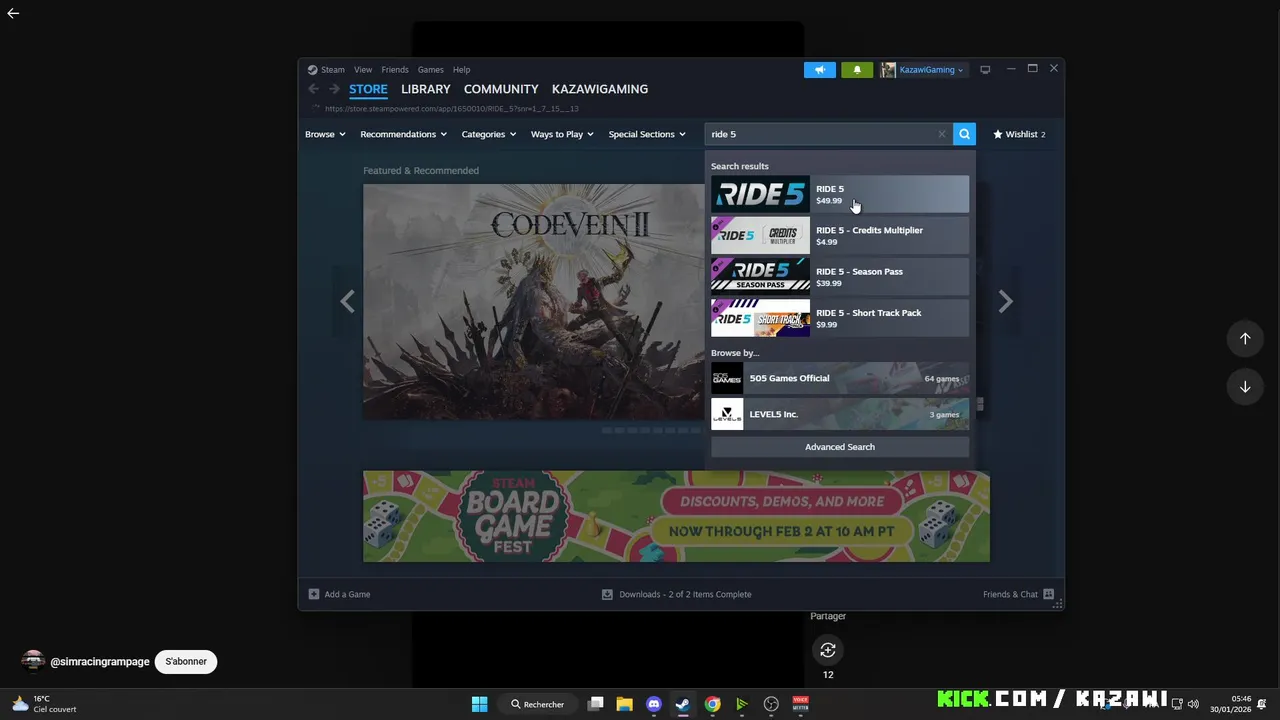The height and width of the screenshot is (720, 1280).
Task: Go forward with the Steam navigation arrow
Action: point(334,89)
